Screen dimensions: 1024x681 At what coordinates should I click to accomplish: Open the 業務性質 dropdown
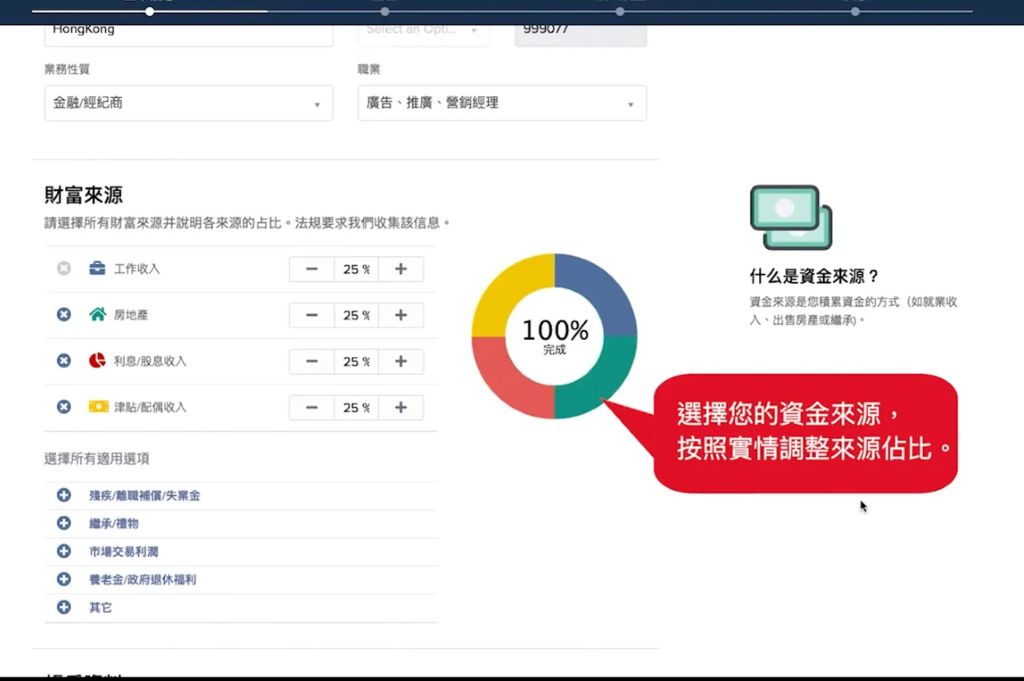click(x=188, y=103)
